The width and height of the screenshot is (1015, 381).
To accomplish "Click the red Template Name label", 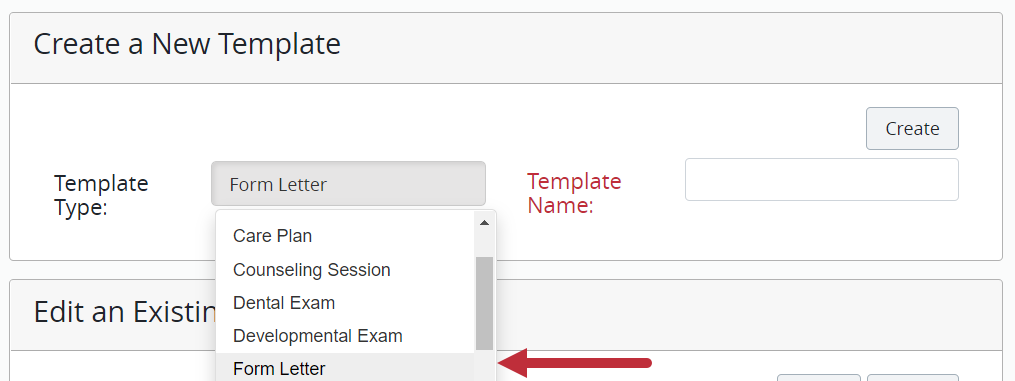I will (574, 193).
